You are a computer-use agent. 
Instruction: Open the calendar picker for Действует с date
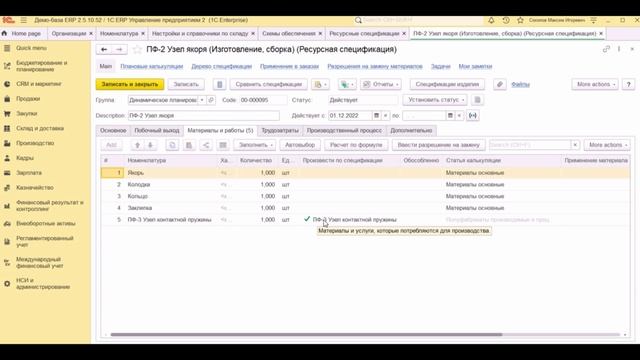376,116
